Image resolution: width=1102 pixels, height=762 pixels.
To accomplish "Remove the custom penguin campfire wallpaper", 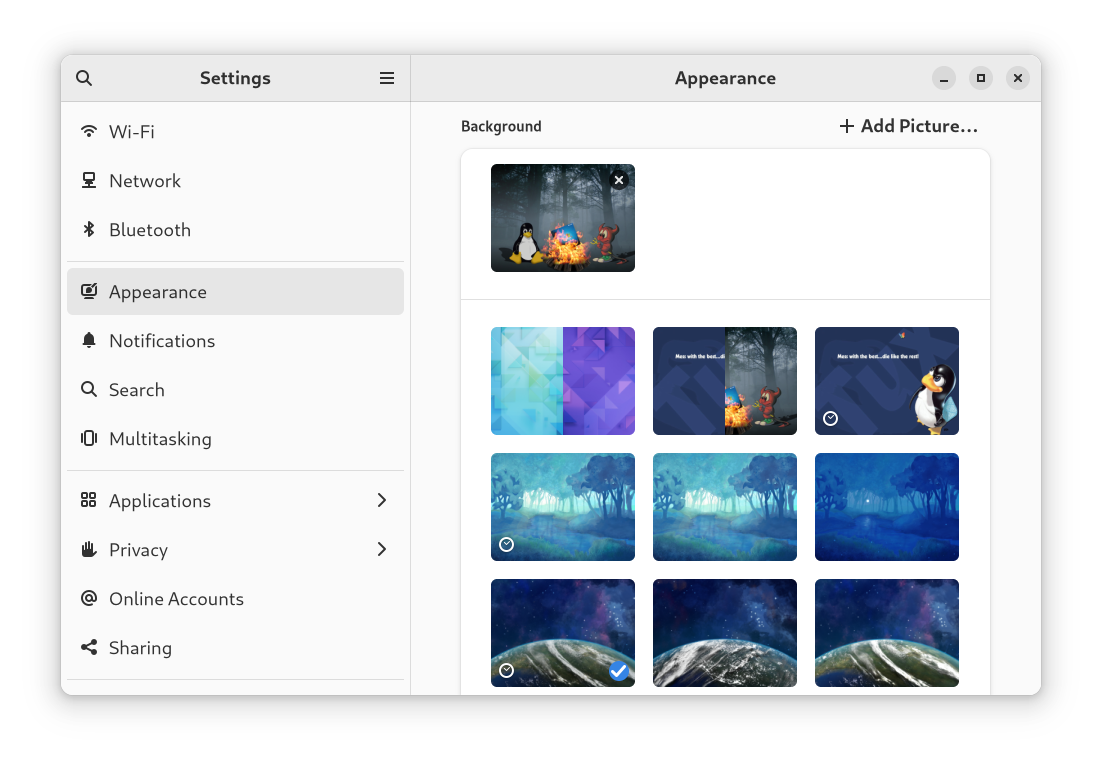I will (x=618, y=180).
